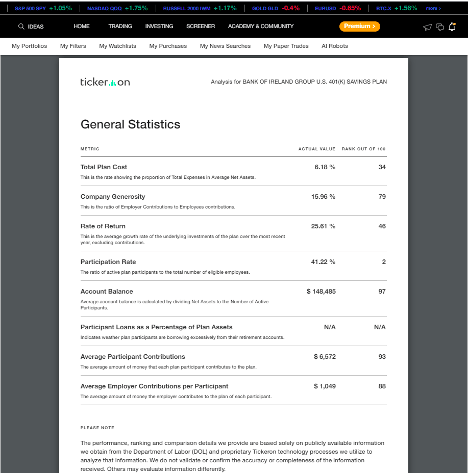Open the notifications bell icon
Image resolution: width=468 pixels, height=473 pixels.
[452, 26]
